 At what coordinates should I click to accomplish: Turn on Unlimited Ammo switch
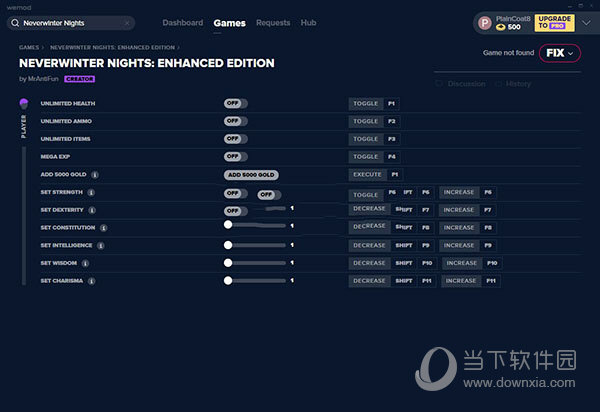pos(235,121)
